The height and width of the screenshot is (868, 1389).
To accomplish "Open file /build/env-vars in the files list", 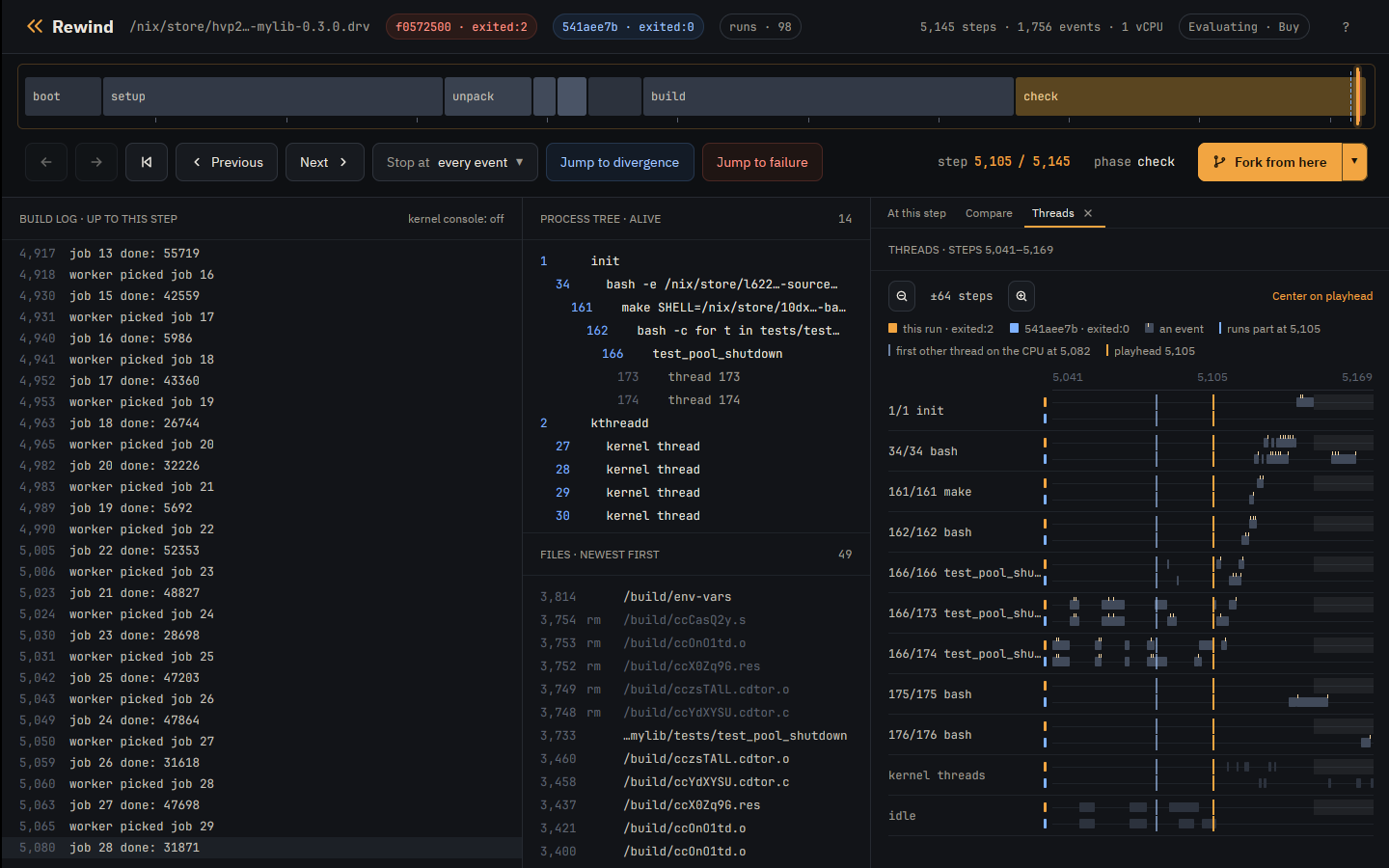I will (695, 597).
